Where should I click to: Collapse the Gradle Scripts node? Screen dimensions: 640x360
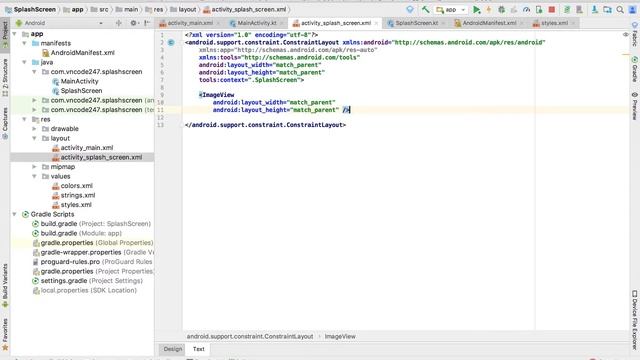pos(15,214)
